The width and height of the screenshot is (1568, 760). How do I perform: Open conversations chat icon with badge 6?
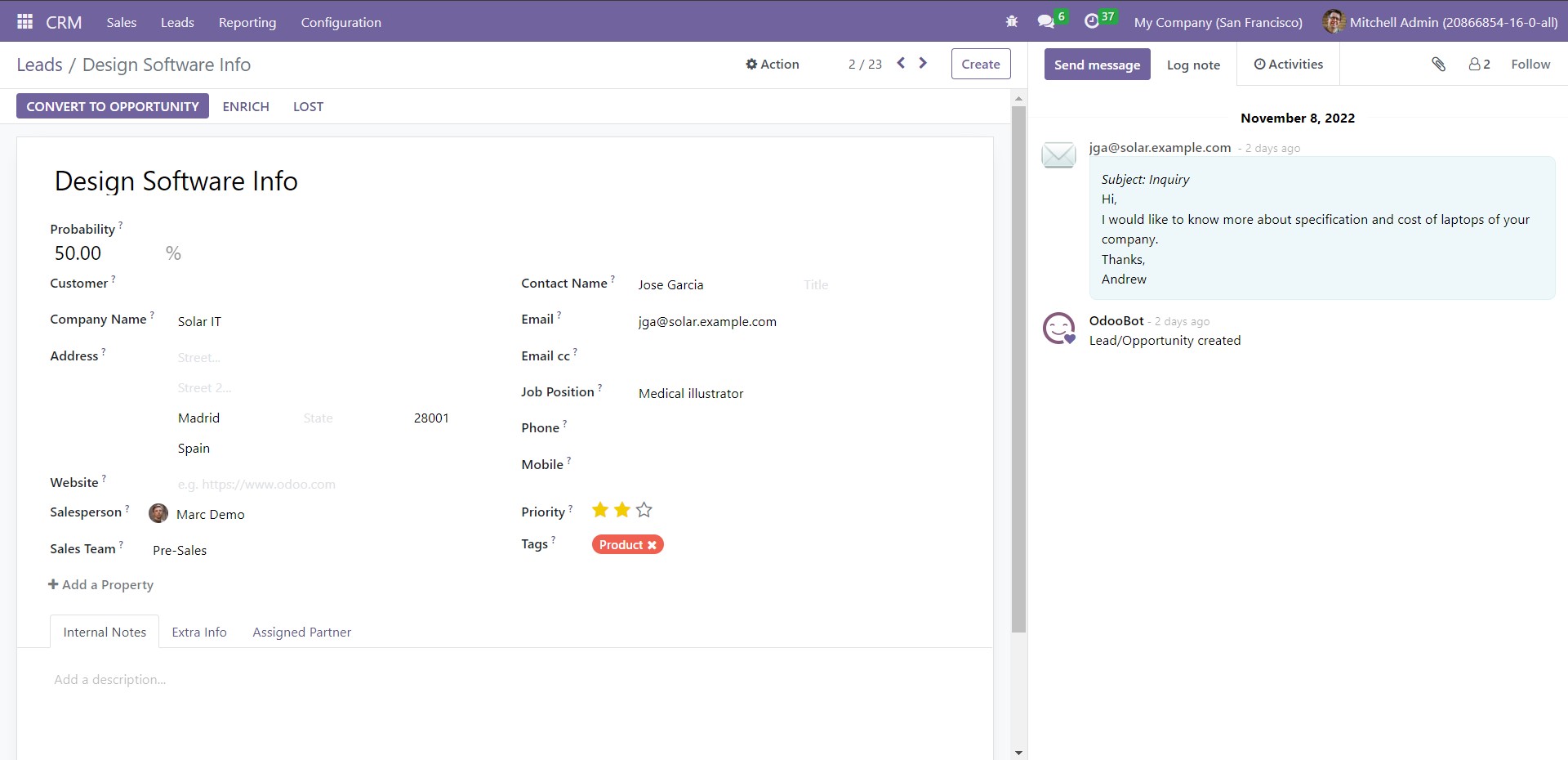click(1046, 22)
